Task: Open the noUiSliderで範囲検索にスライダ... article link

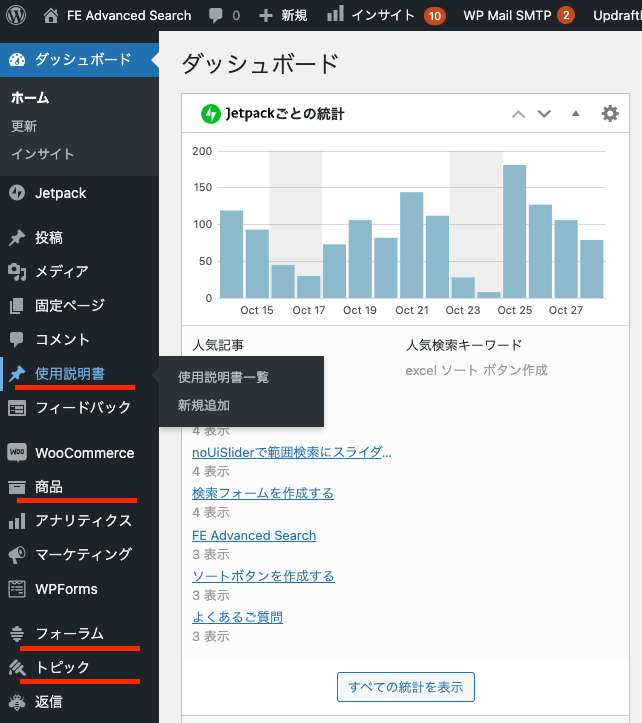Action: point(291,452)
